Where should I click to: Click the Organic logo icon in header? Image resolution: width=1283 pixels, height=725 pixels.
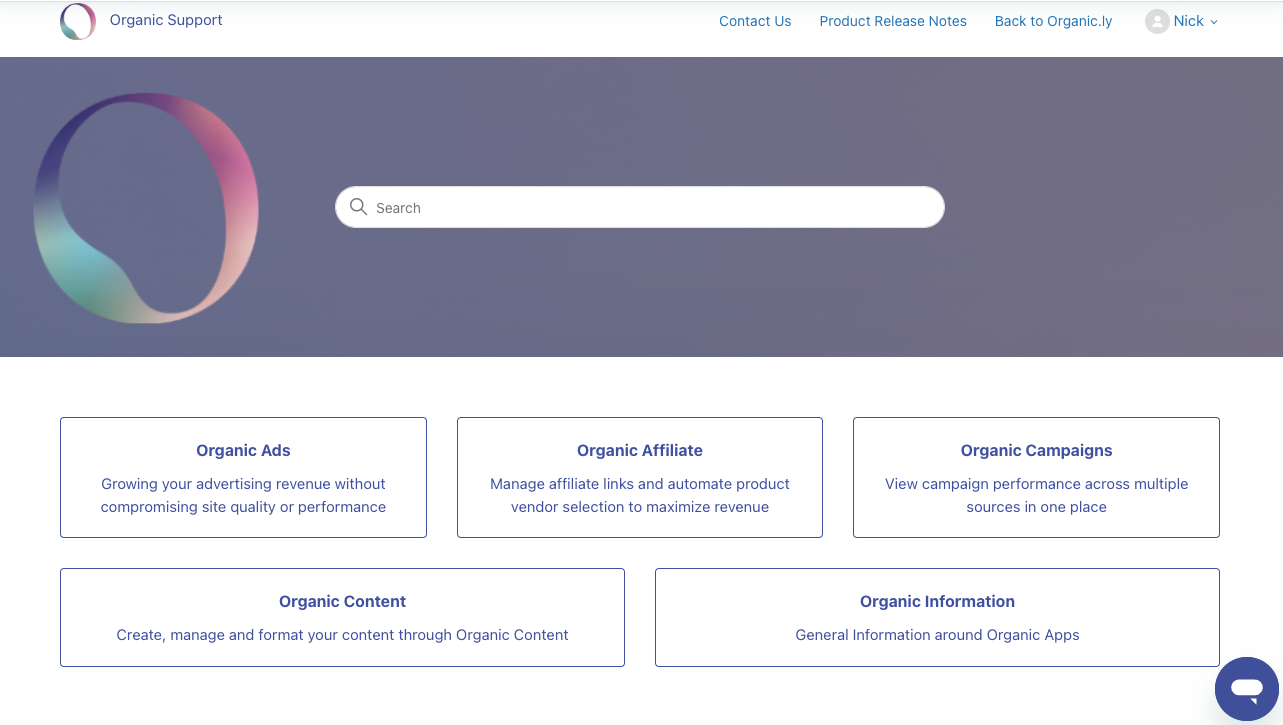78,21
